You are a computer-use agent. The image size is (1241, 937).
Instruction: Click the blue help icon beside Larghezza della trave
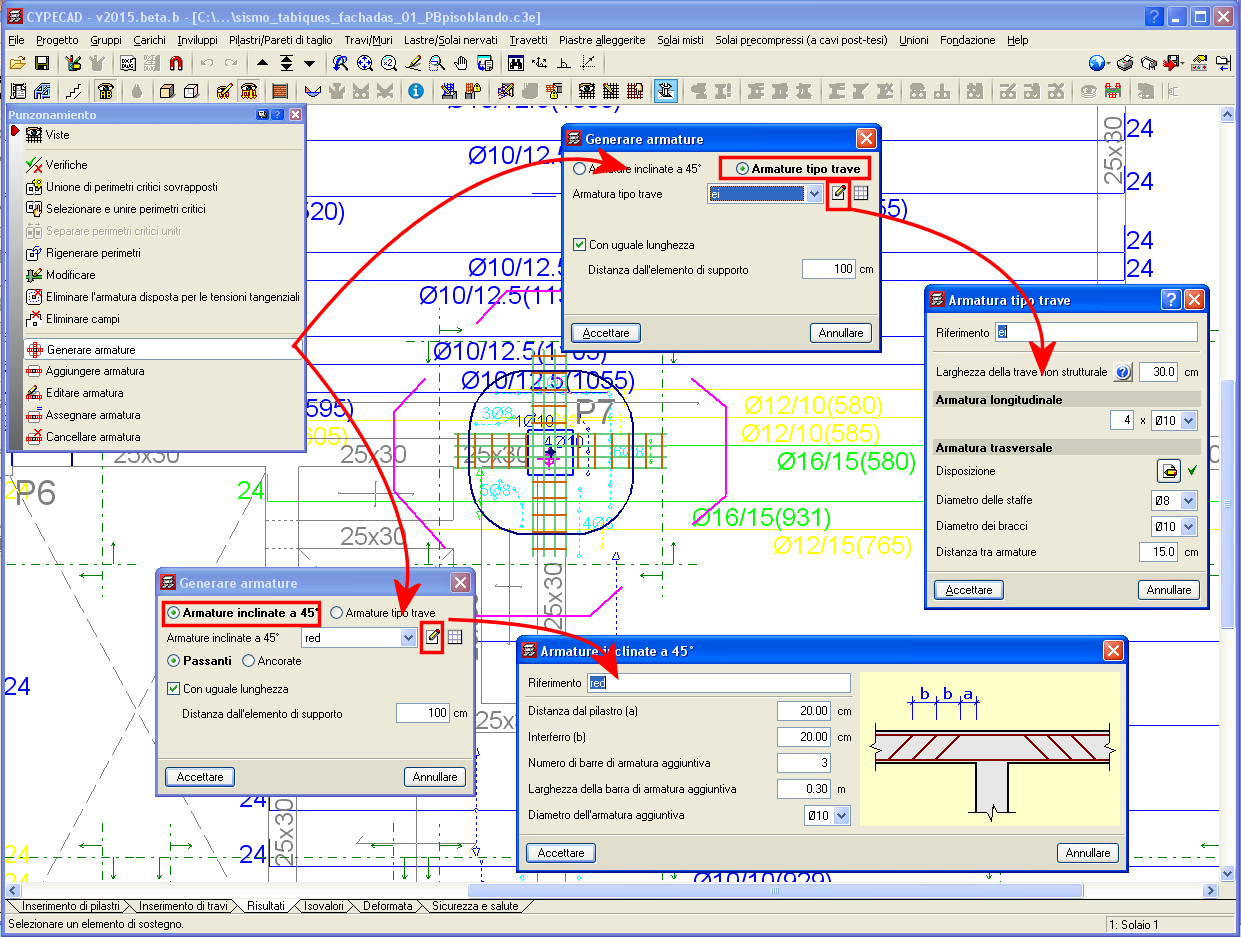(x=1123, y=372)
